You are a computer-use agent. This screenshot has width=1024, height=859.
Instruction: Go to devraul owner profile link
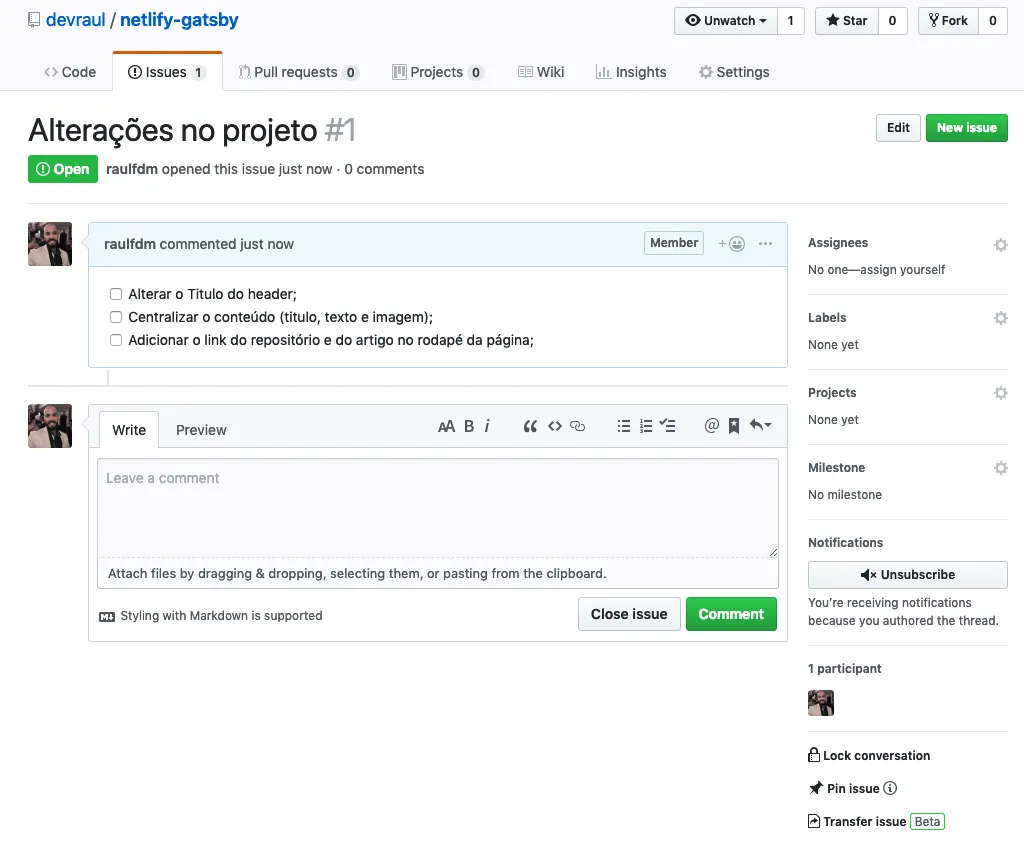click(75, 20)
